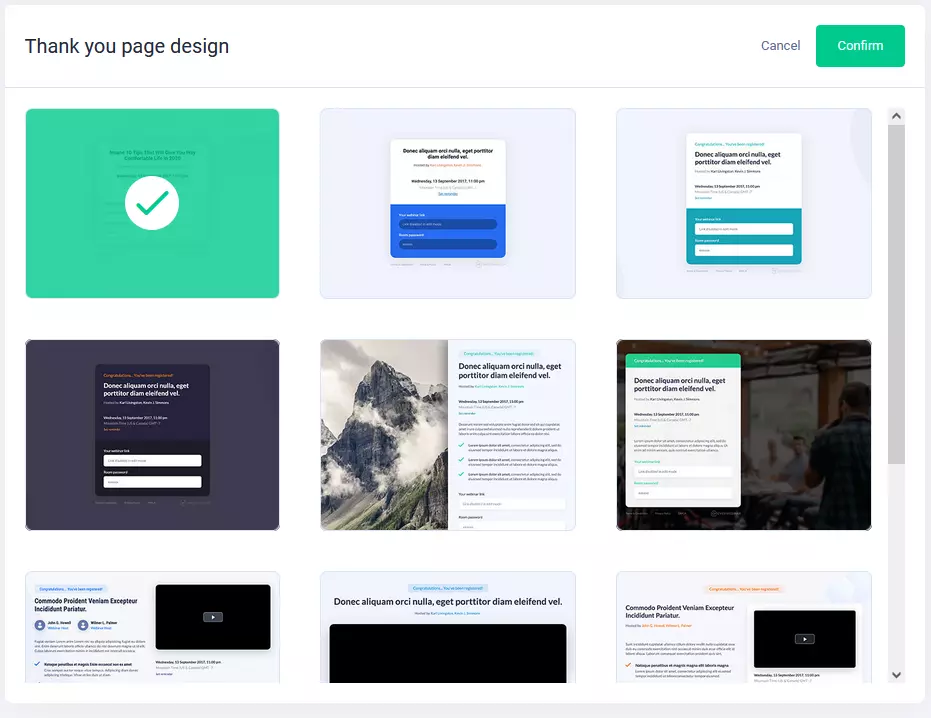Click the scrollbar down arrow

point(897,675)
